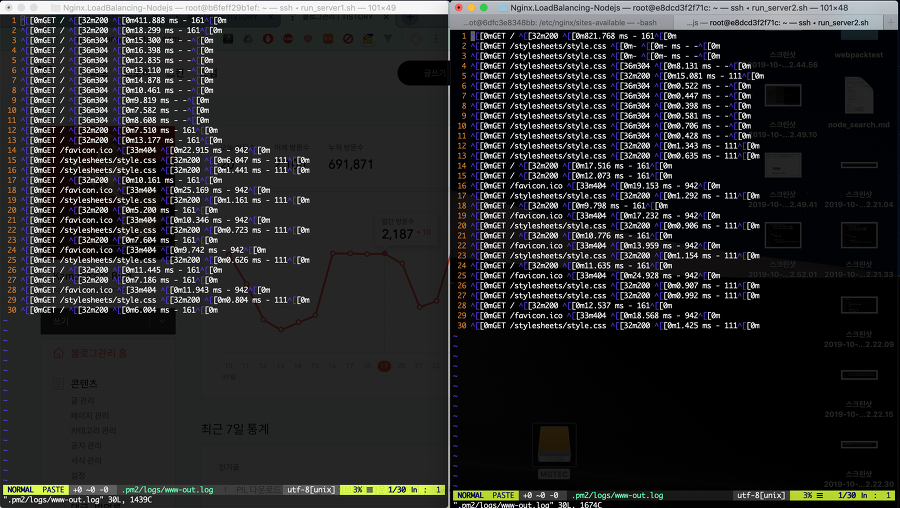Click the style.css 200 line with 15.081 ms
The width and height of the screenshot is (900, 508).
coord(618,76)
